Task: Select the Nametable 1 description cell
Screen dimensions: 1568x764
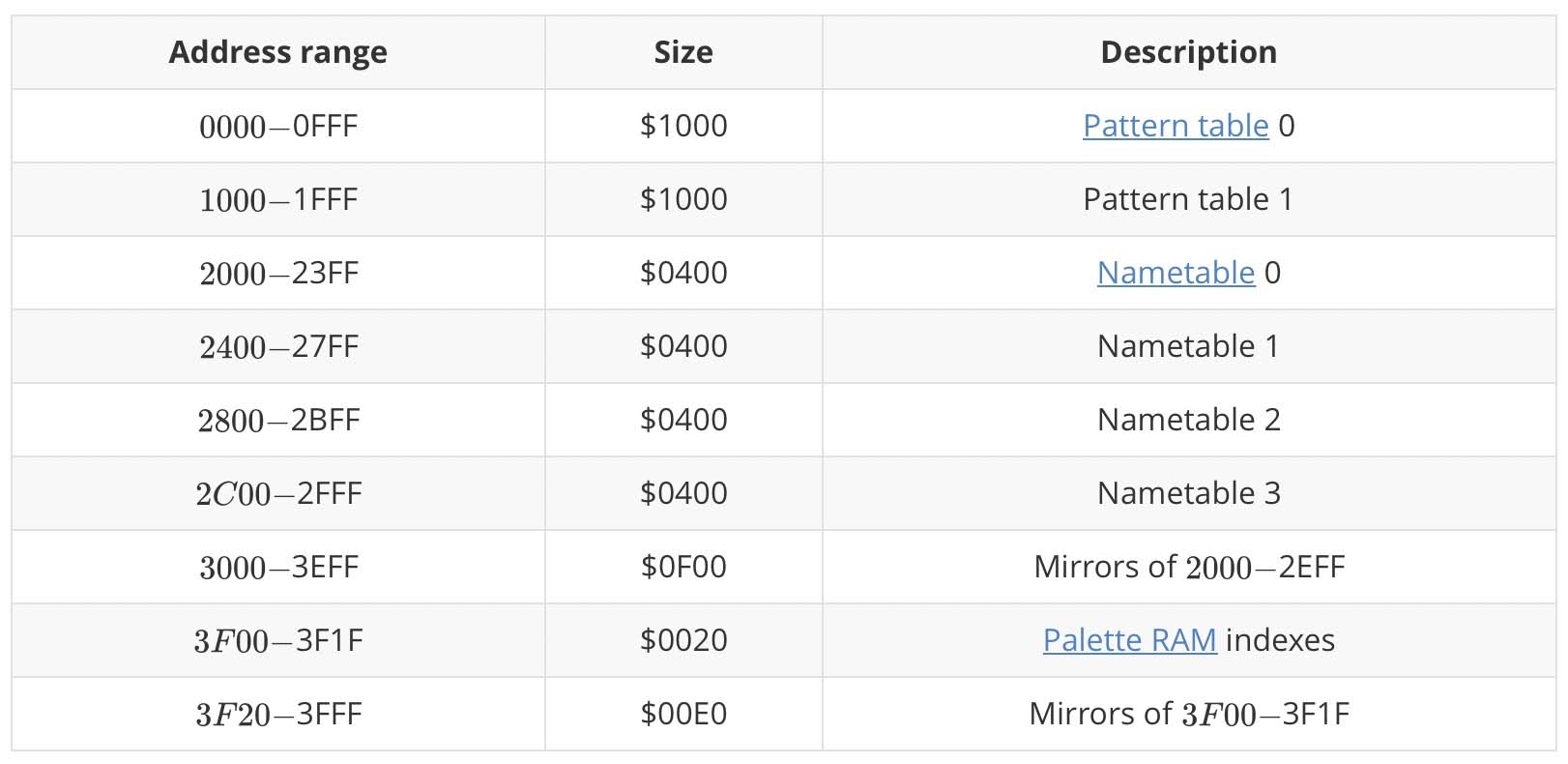Action: click(1188, 346)
